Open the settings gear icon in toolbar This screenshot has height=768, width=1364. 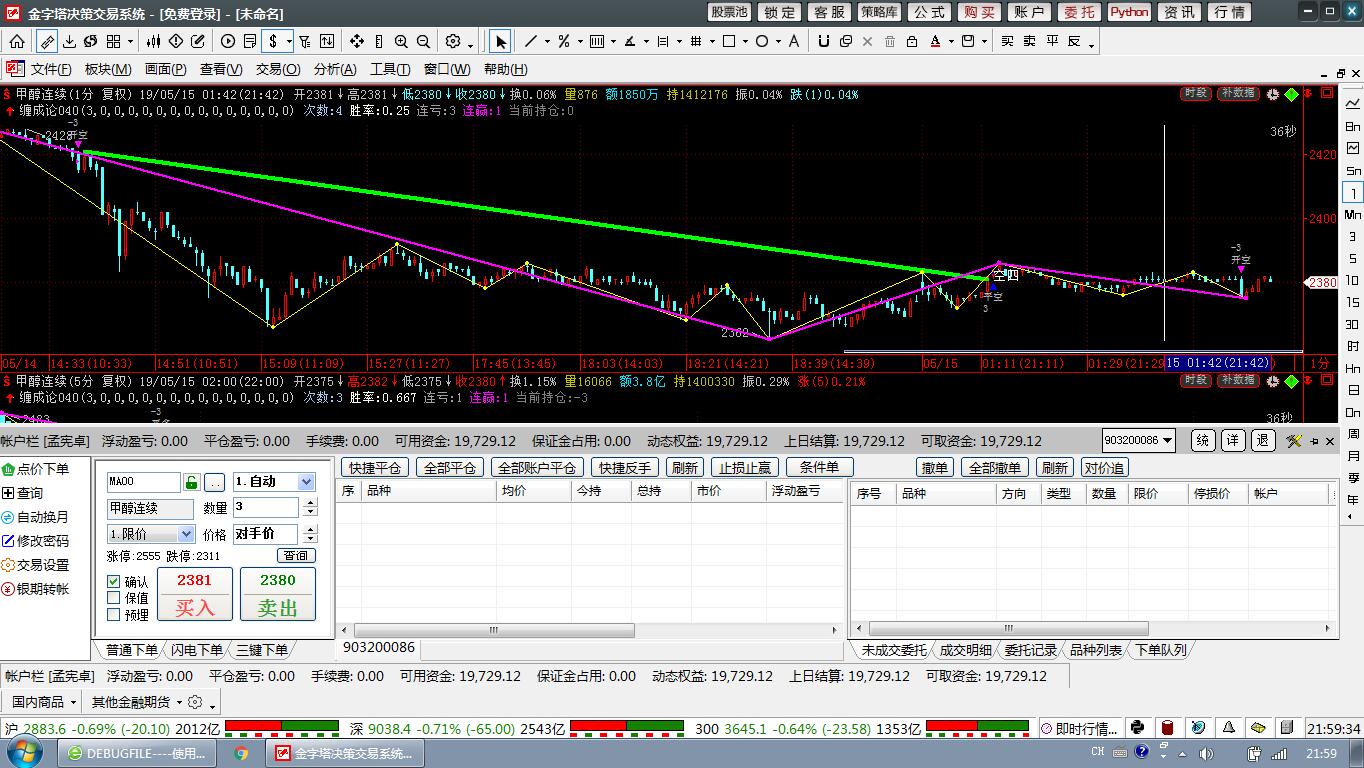(x=453, y=41)
